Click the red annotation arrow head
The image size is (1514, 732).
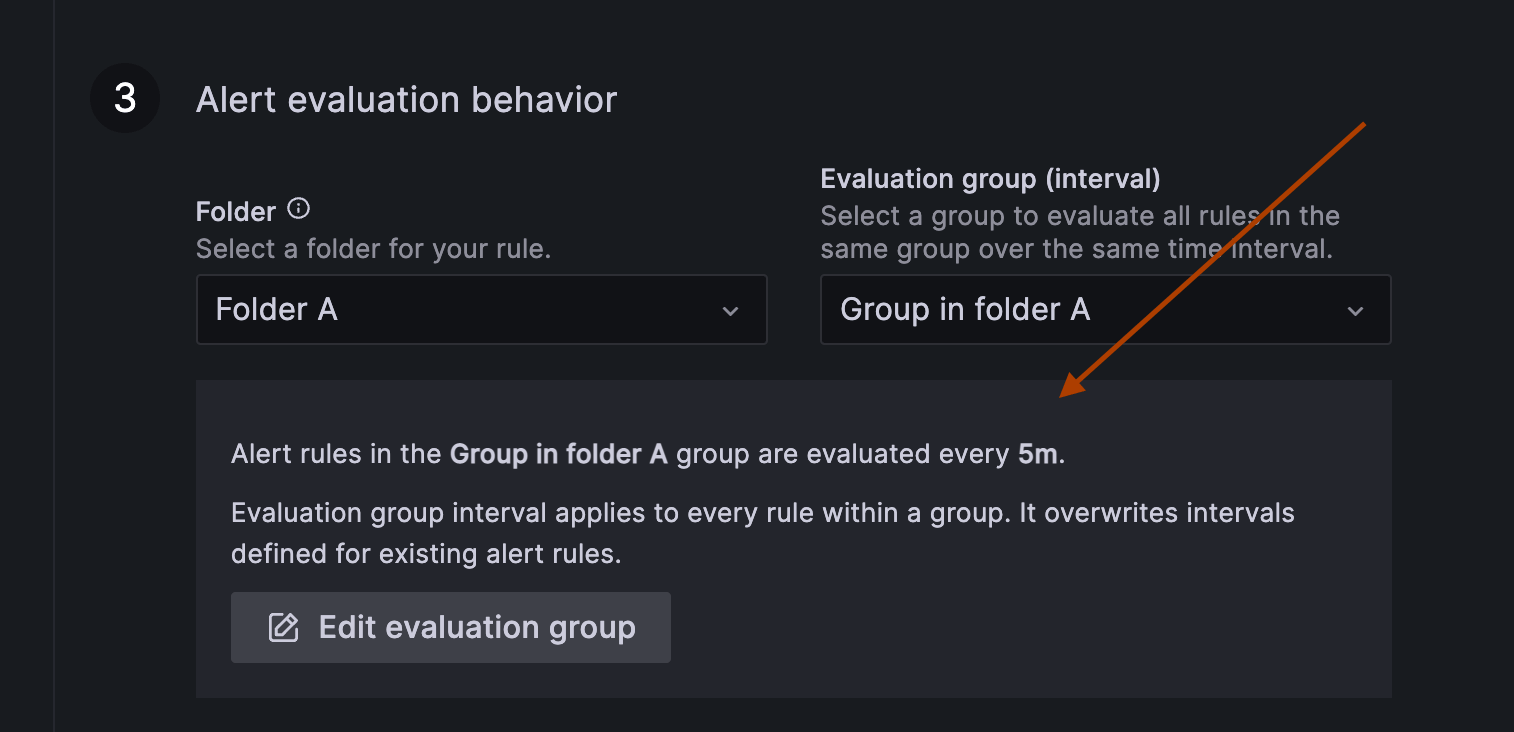coord(1073,384)
